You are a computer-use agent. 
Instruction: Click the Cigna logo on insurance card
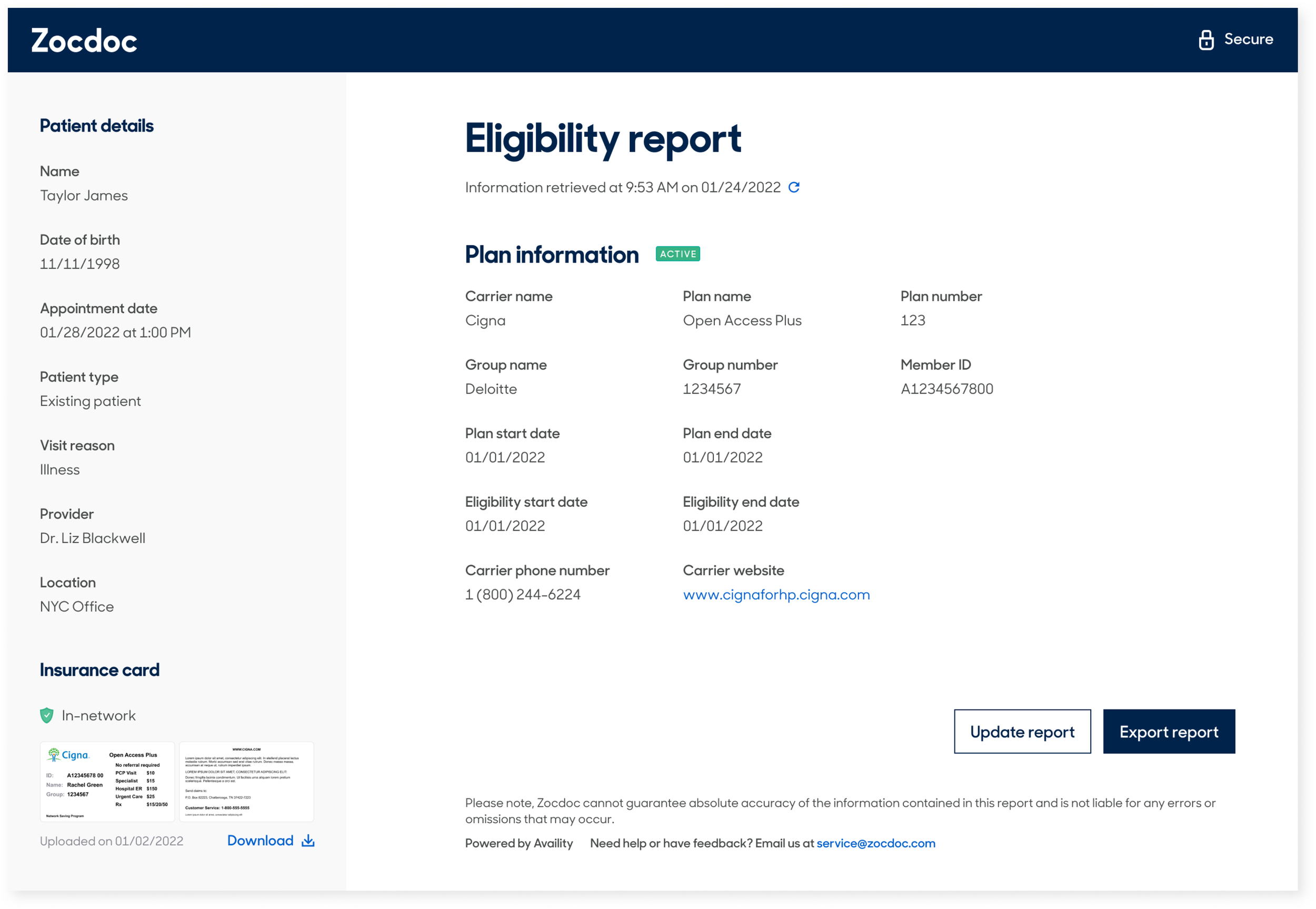point(69,755)
